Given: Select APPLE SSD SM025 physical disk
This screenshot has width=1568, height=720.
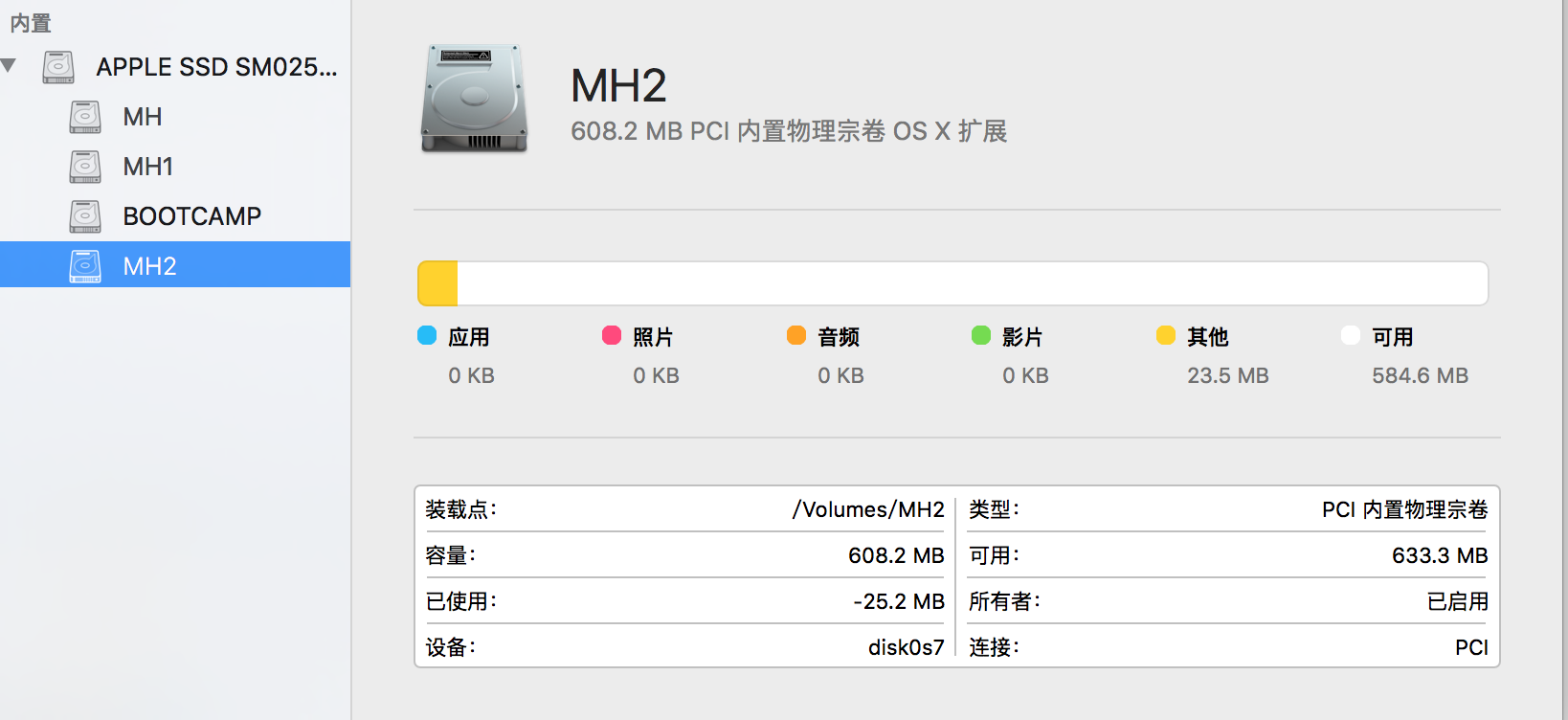Looking at the screenshot, I should (x=216, y=67).
